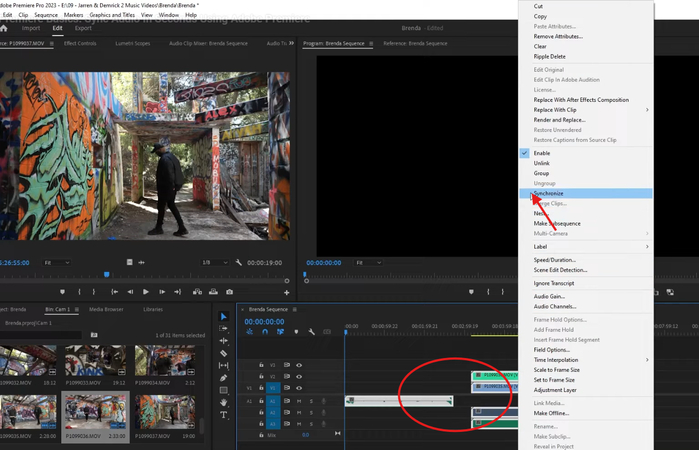This screenshot has height=450, width=699.
Task: Select the Rectangle tool
Action: [x=223, y=390]
